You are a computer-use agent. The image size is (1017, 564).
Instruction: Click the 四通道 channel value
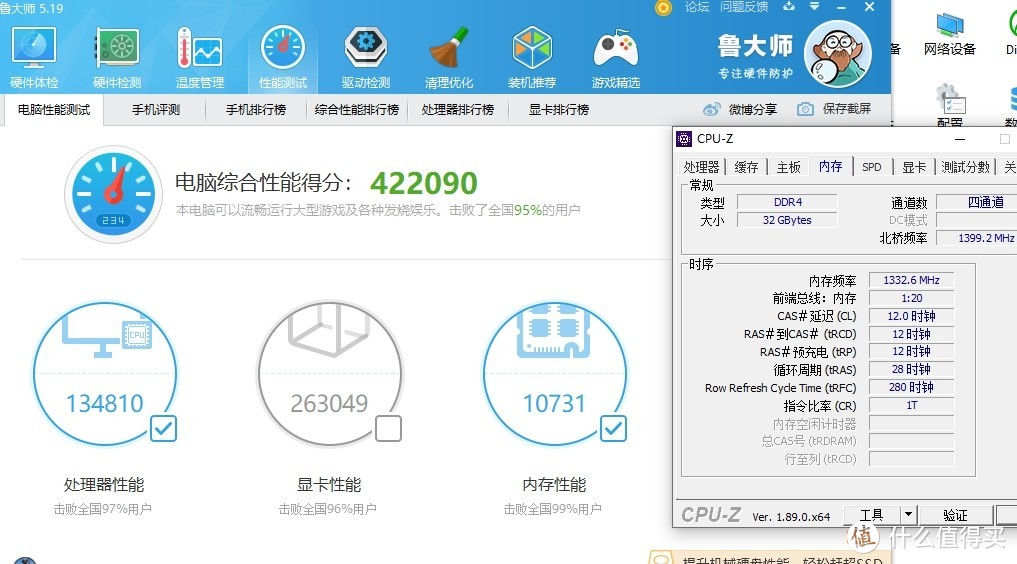[x=977, y=202]
